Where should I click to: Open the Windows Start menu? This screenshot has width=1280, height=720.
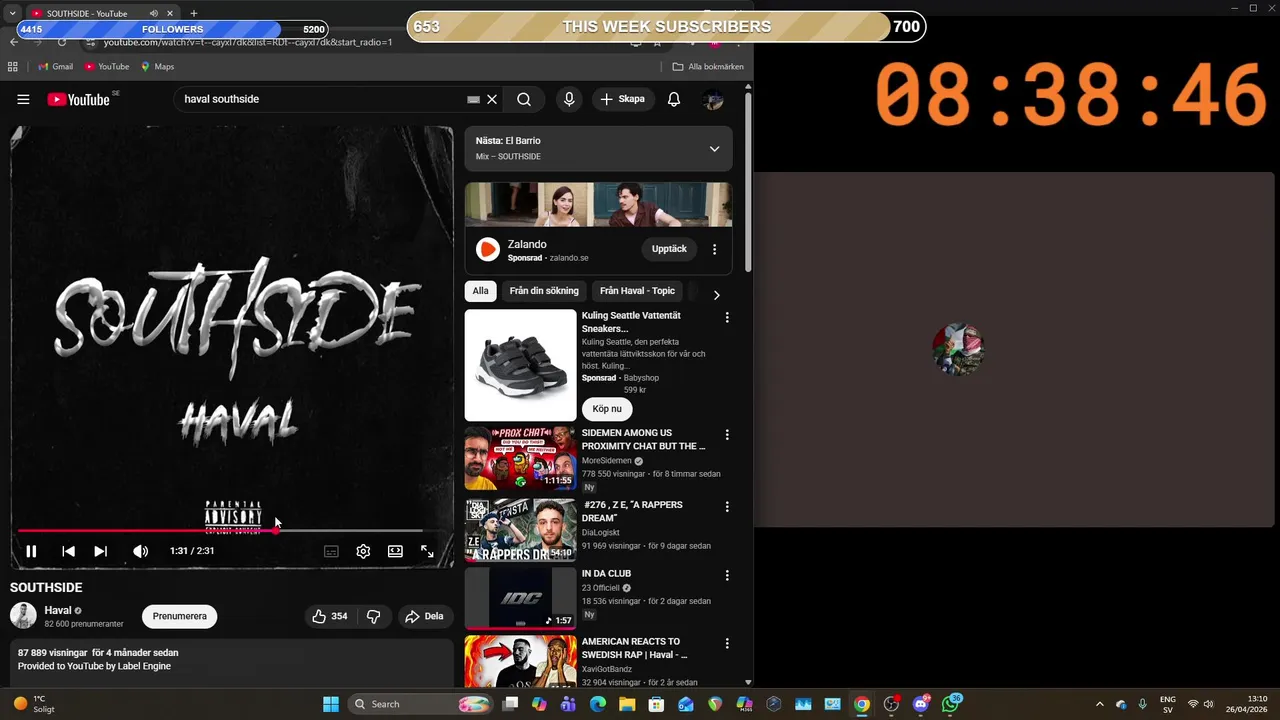pos(331,704)
